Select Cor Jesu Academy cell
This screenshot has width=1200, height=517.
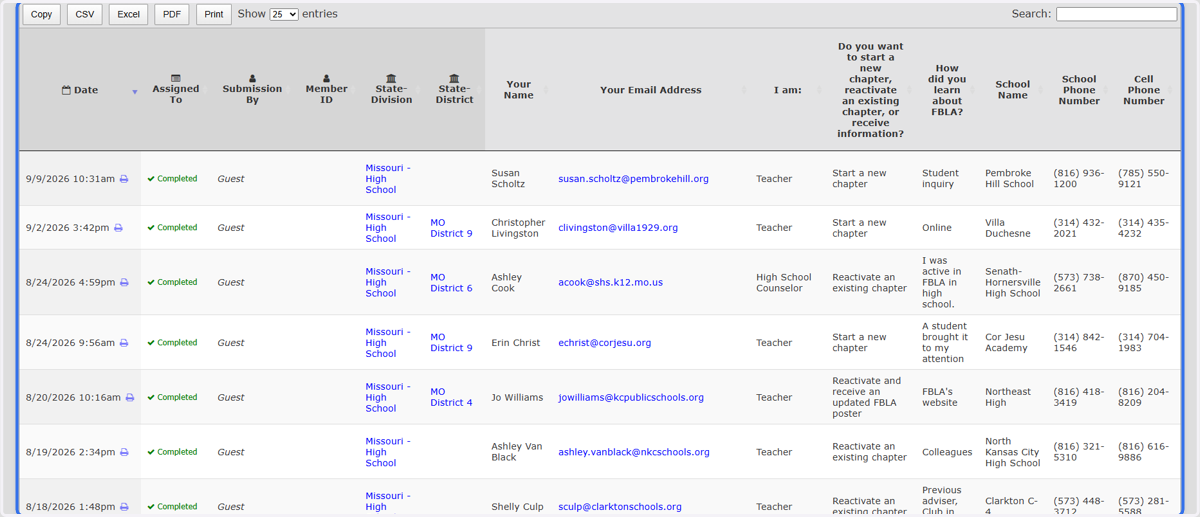[1006, 343]
